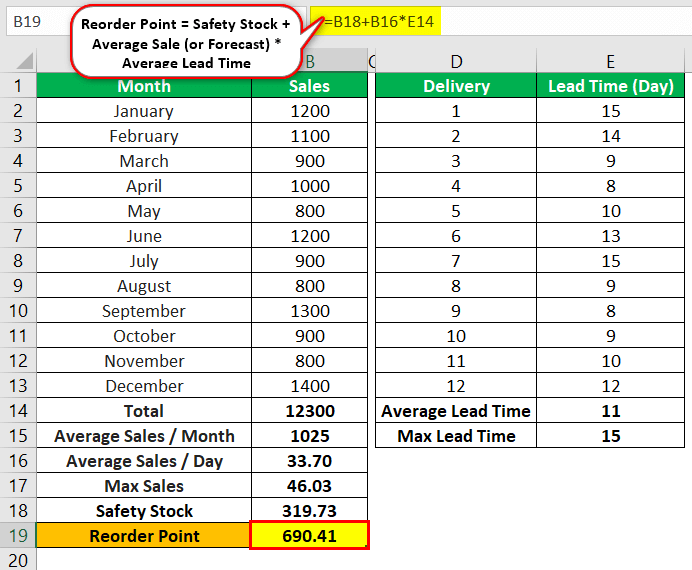Click the Max Lead Time label
The width and height of the screenshot is (692, 570).
pos(456,436)
